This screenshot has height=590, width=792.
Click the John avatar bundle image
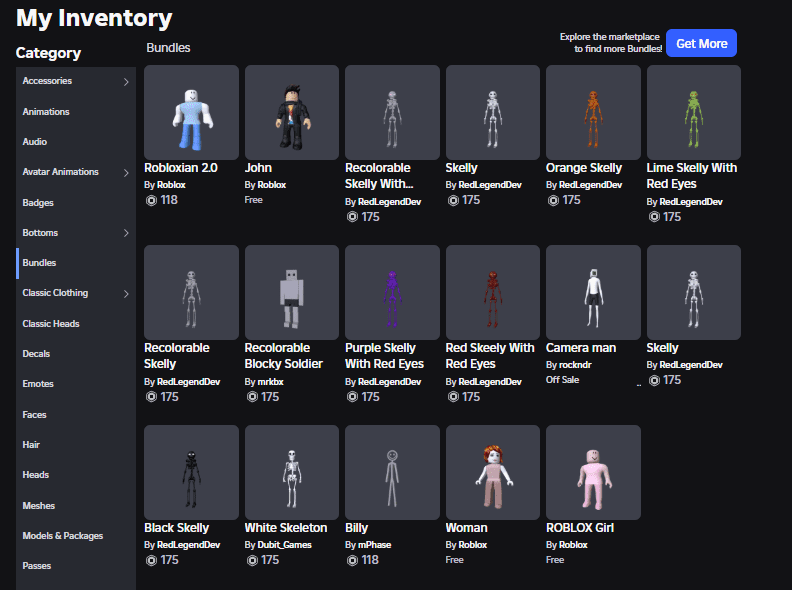pyautogui.click(x=292, y=112)
